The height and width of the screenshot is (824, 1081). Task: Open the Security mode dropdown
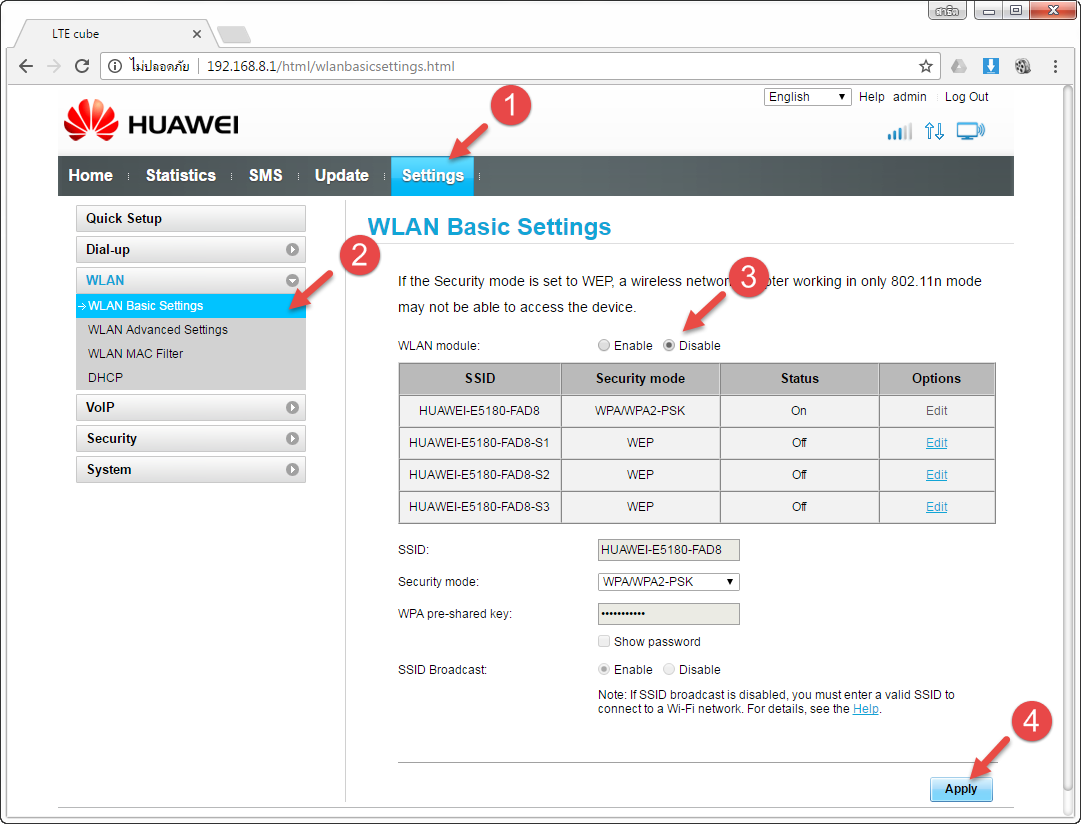point(668,581)
